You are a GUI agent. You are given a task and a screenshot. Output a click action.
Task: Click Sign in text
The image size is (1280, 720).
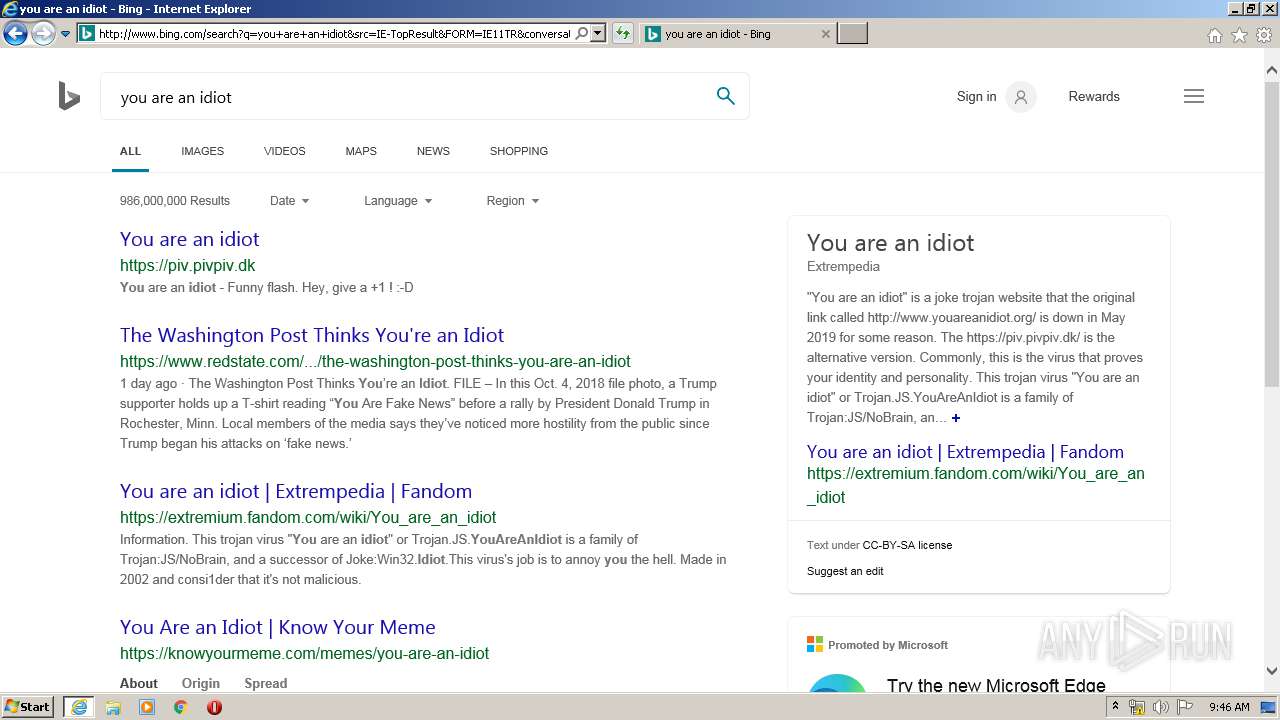(976, 97)
